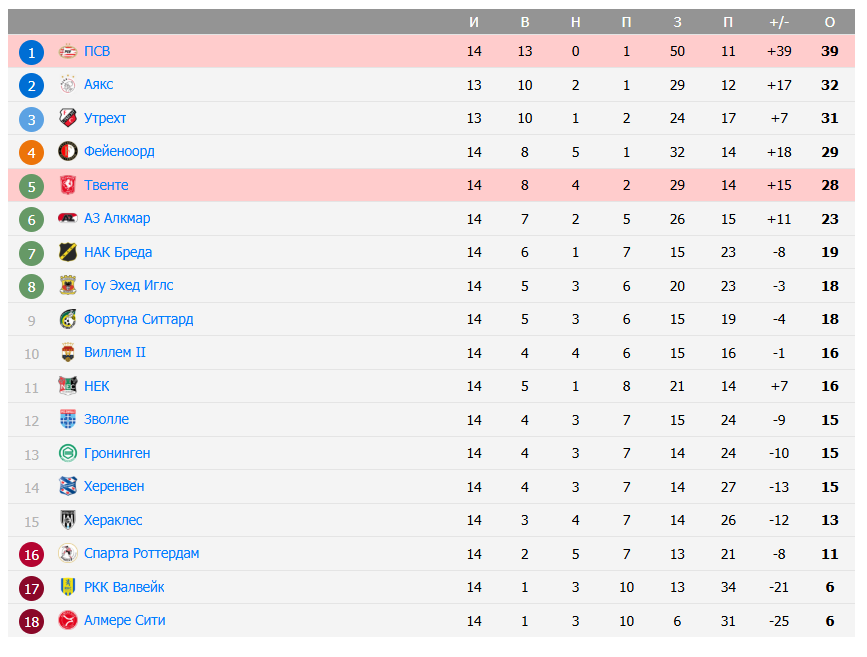The height and width of the screenshot is (657, 867).
Task: Click the Twente club crest icon
Action: click(x=67, y=185)
